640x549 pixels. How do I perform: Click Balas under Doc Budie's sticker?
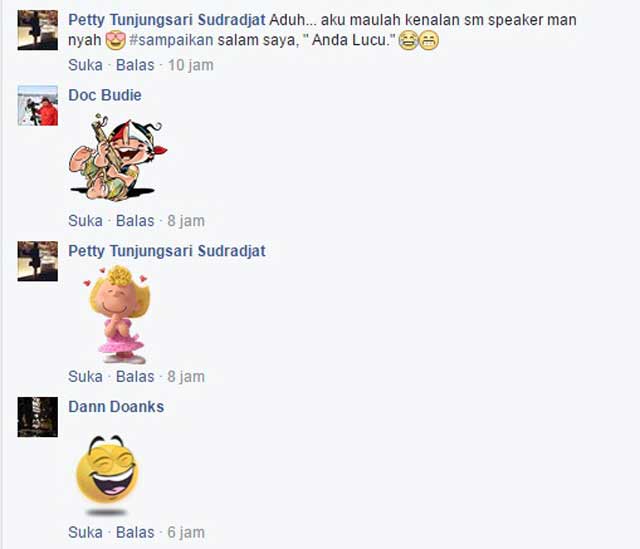click(x=135, y=221)
